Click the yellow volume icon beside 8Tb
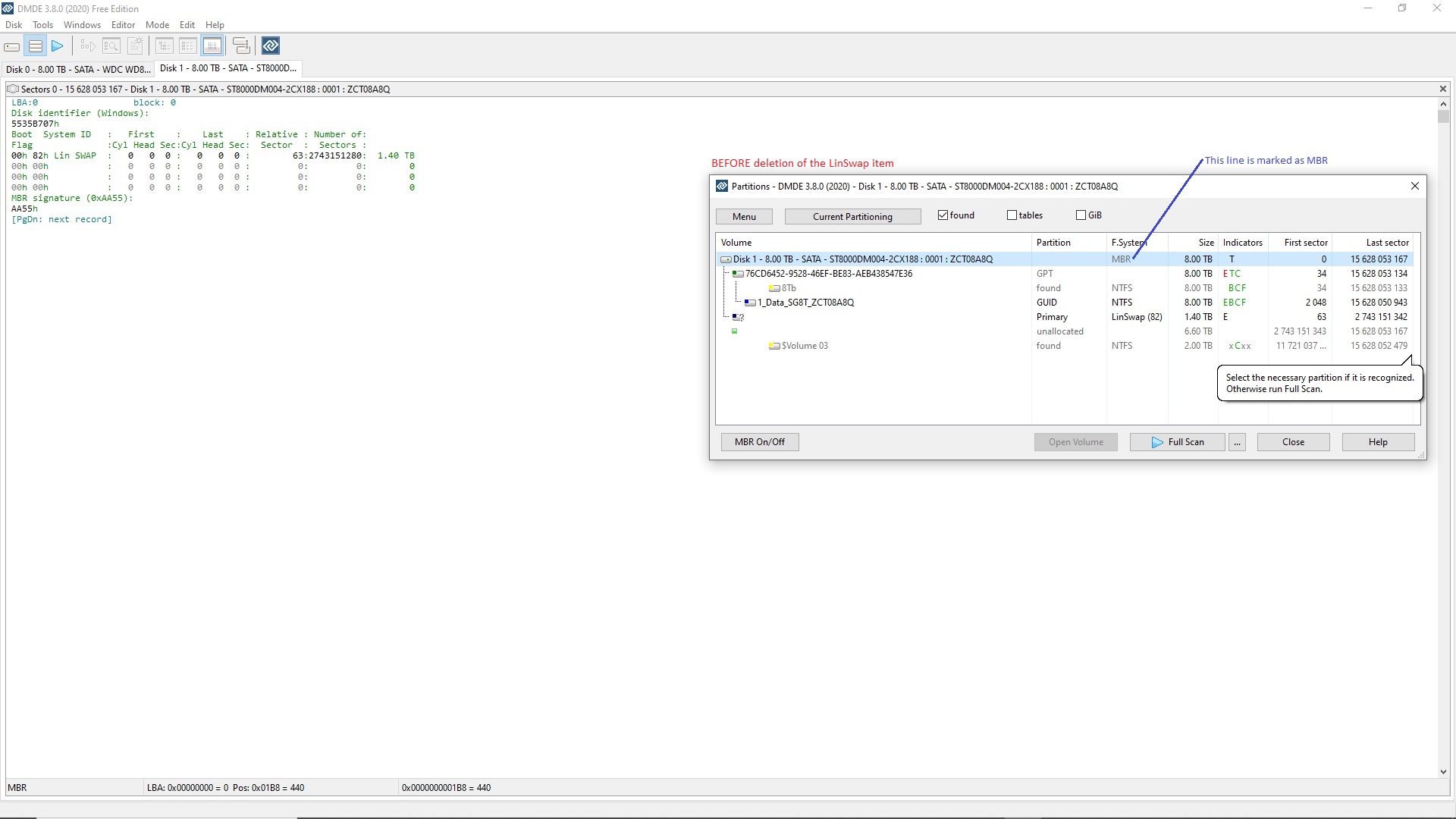The width and height of the screenshot is (1456, 819). click(x=774, y=288)
